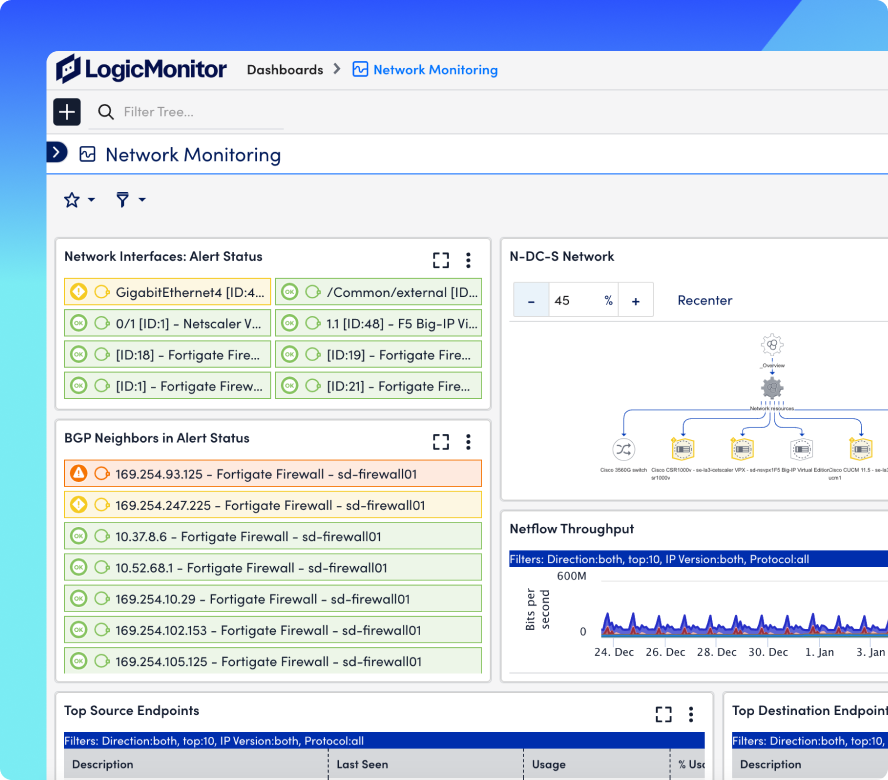Screen dimensions: 888x780
Task: Expand BGP Neighbors widget to fullscreen
Action: coord(441,442)
